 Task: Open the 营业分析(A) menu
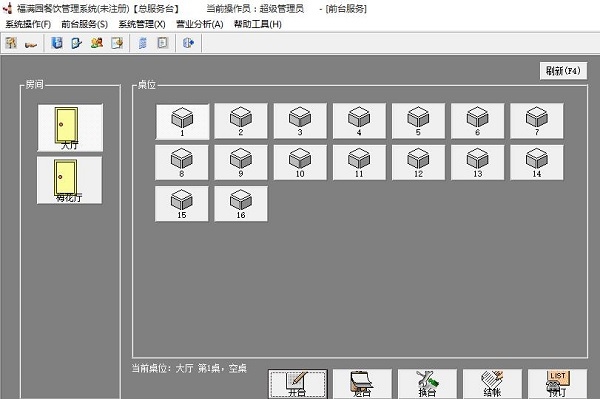(x=199, y=24)
